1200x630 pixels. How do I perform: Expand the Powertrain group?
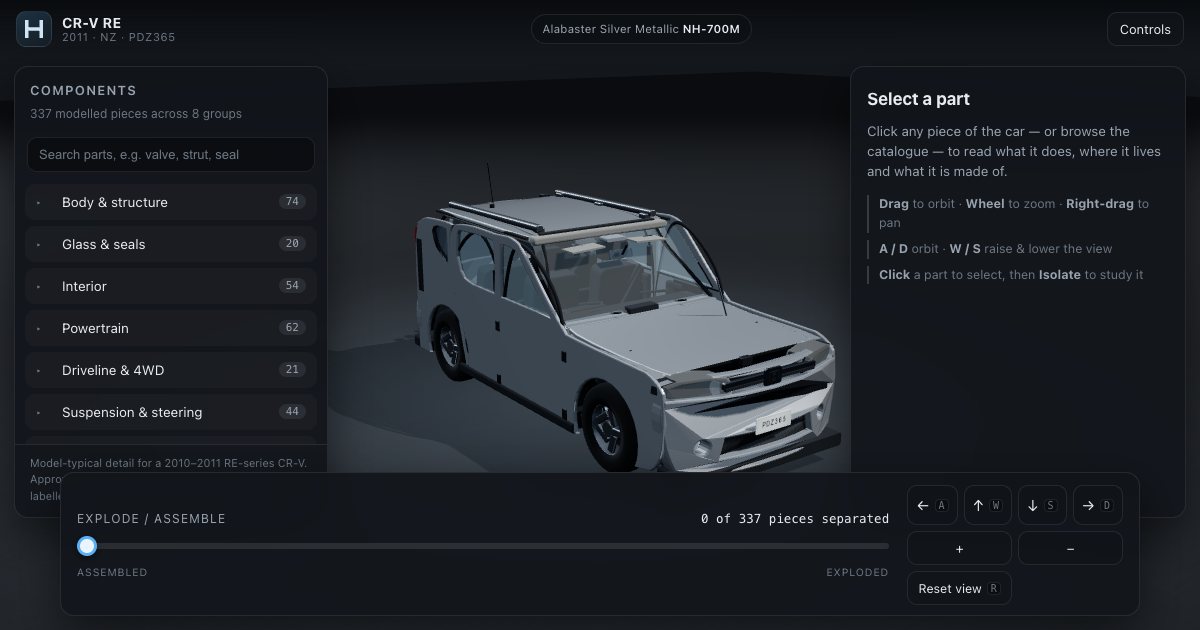[171, 328]
